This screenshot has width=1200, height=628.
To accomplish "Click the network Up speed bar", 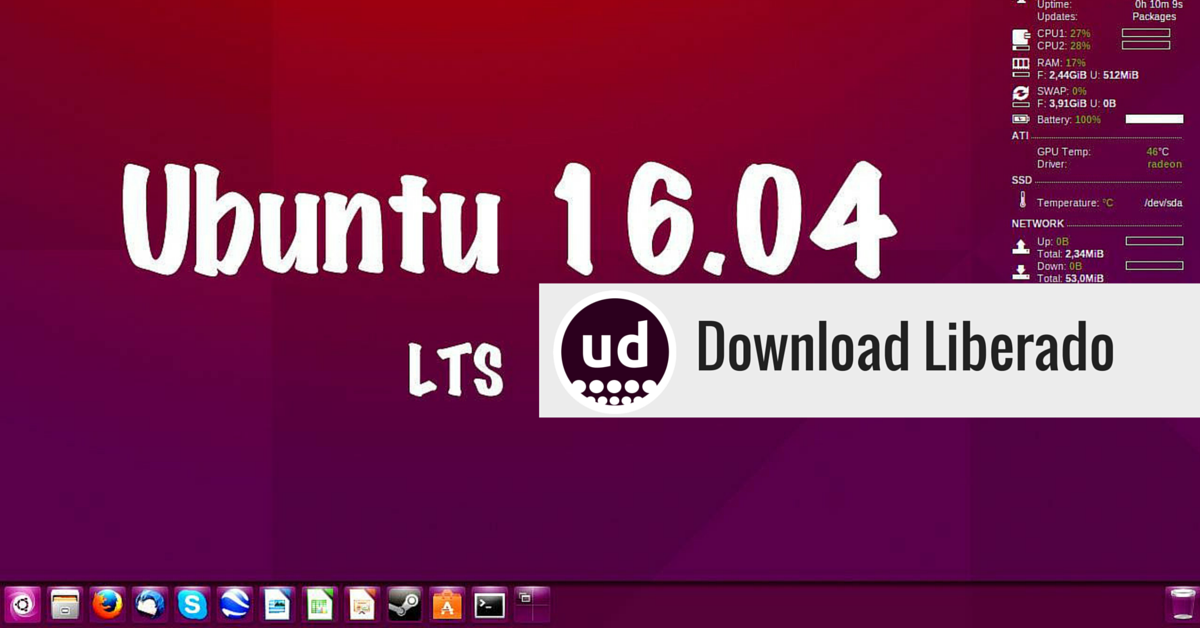I will pos(1154,241).
